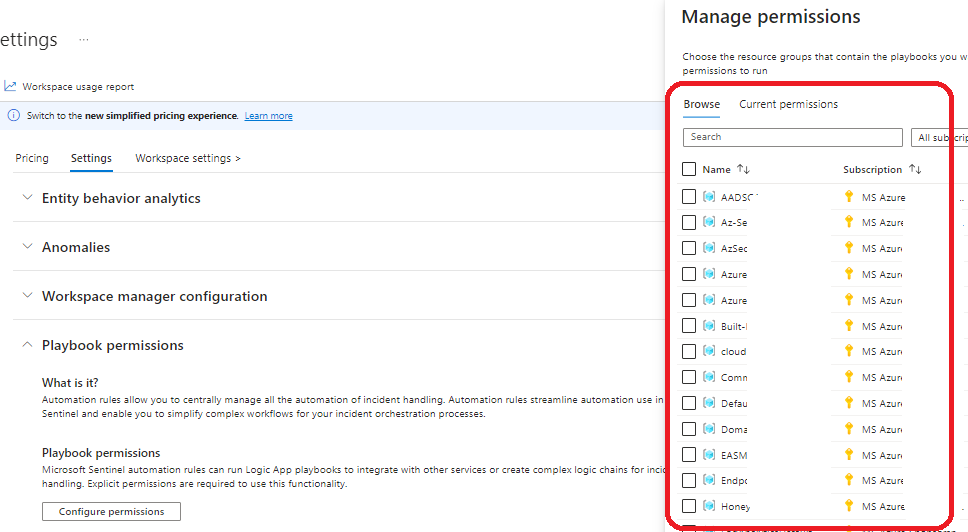The width and height of the screenshot is (968, 532).
Task: Click resource group icon for AzSec row
Action: (709, 248)
